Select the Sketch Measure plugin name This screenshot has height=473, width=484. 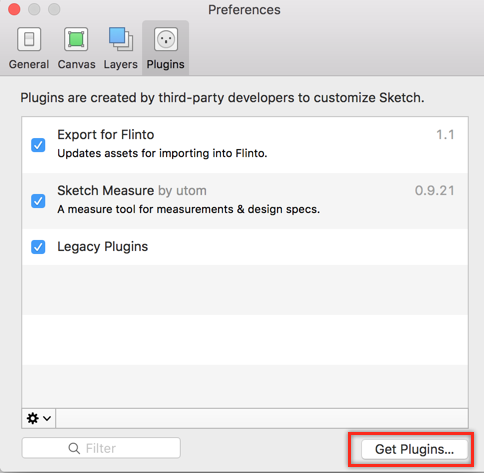(x=106, y=191)
